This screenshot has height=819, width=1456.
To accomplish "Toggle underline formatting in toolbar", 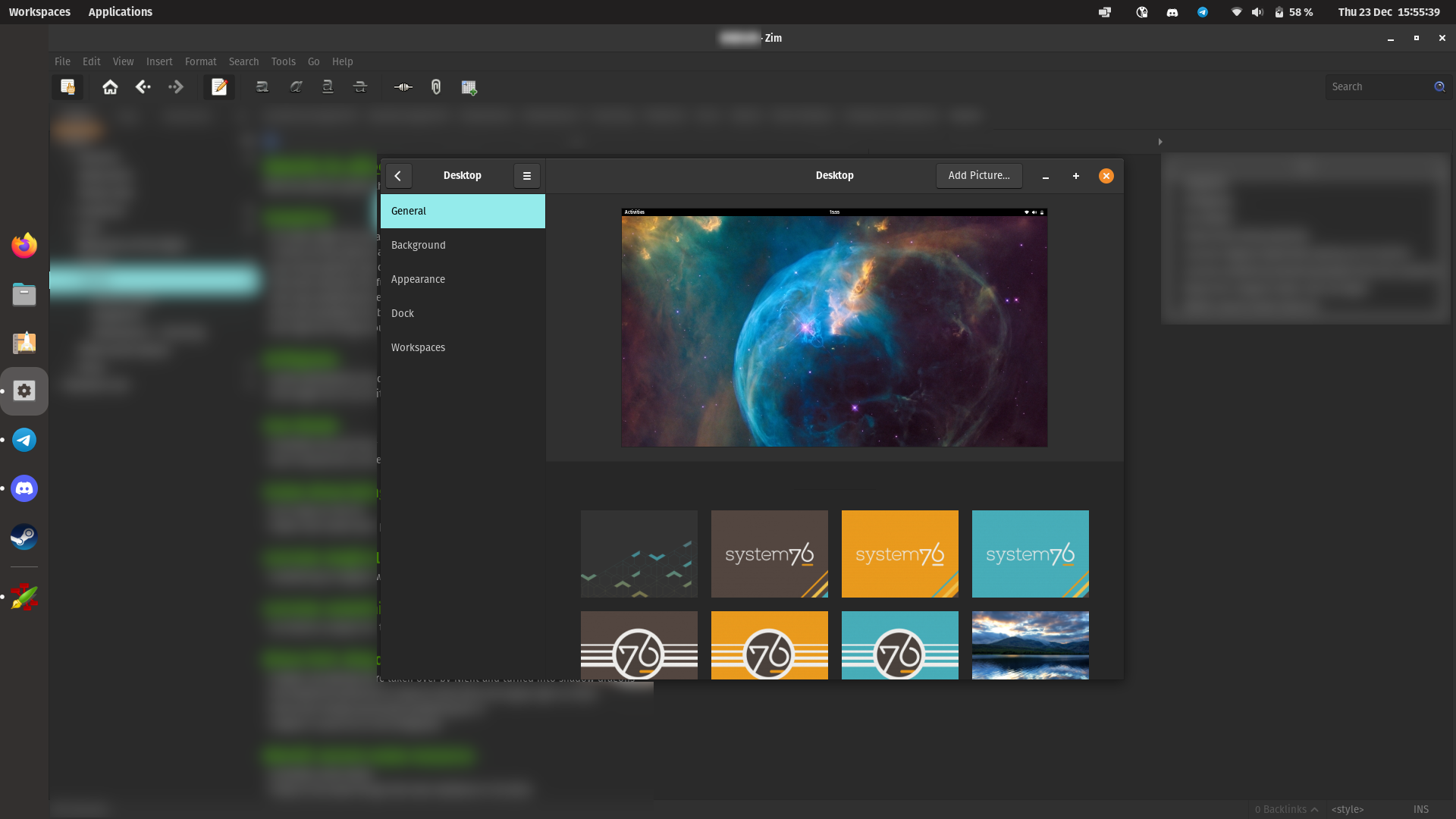I will click(328, 87).
